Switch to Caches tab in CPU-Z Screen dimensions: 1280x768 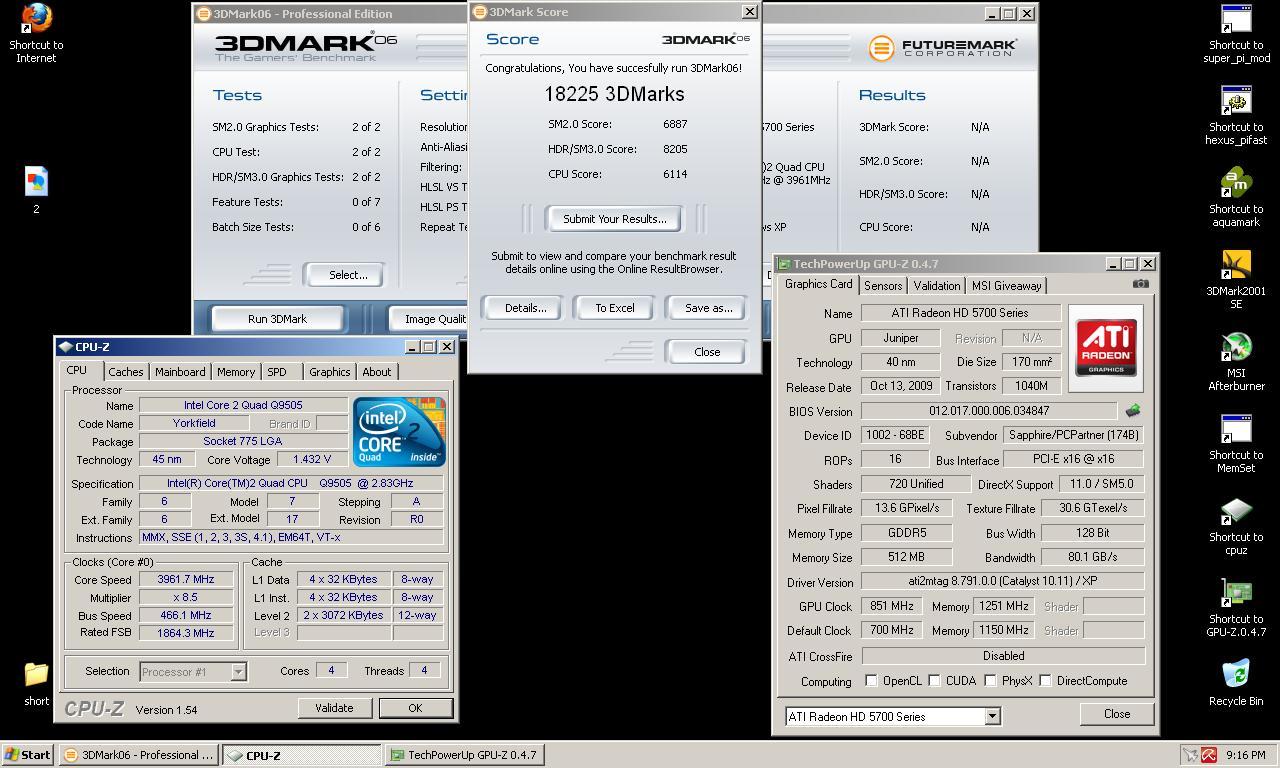125,372
